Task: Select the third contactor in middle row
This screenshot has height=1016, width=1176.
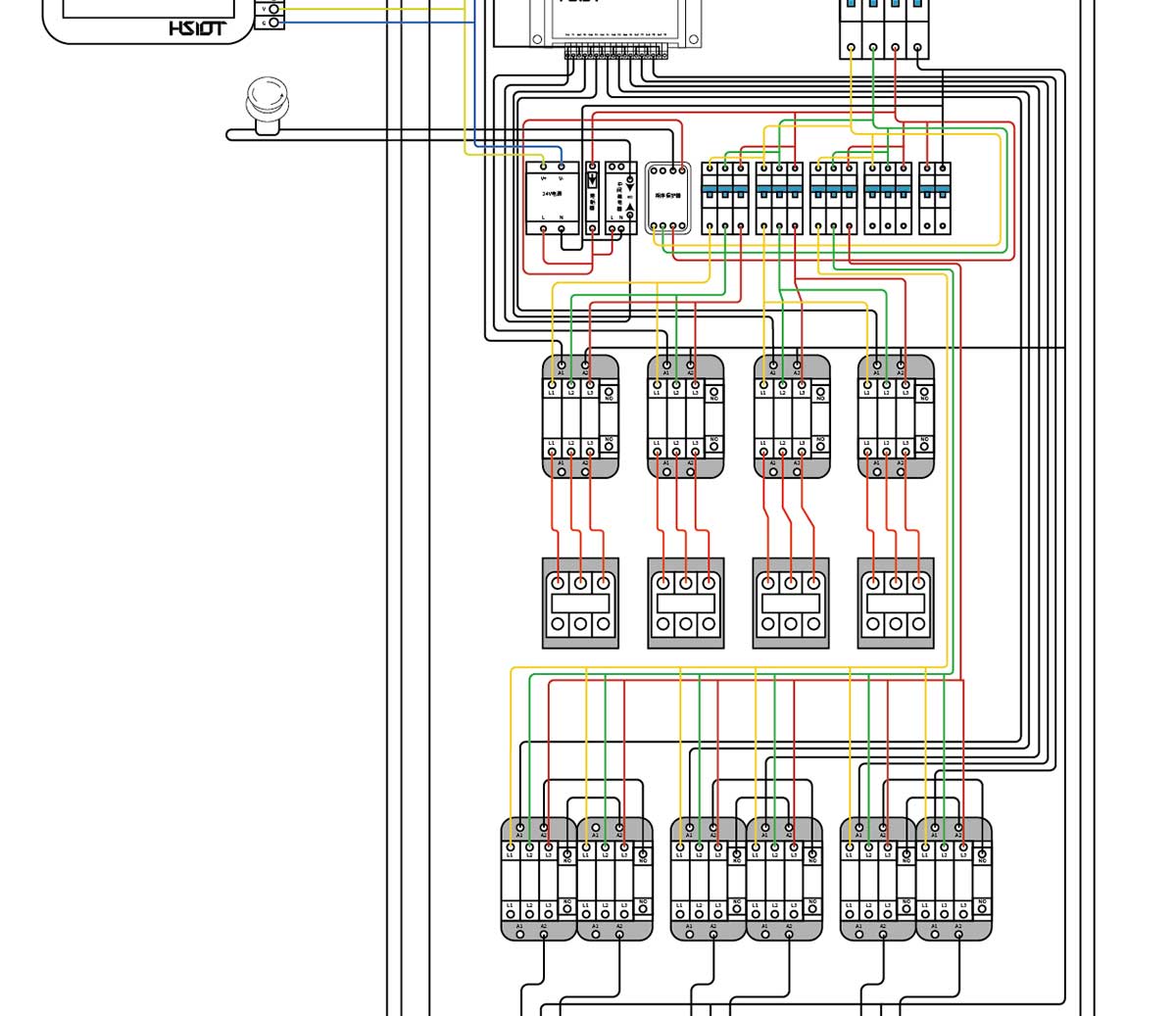Action: tap(791, 416)
